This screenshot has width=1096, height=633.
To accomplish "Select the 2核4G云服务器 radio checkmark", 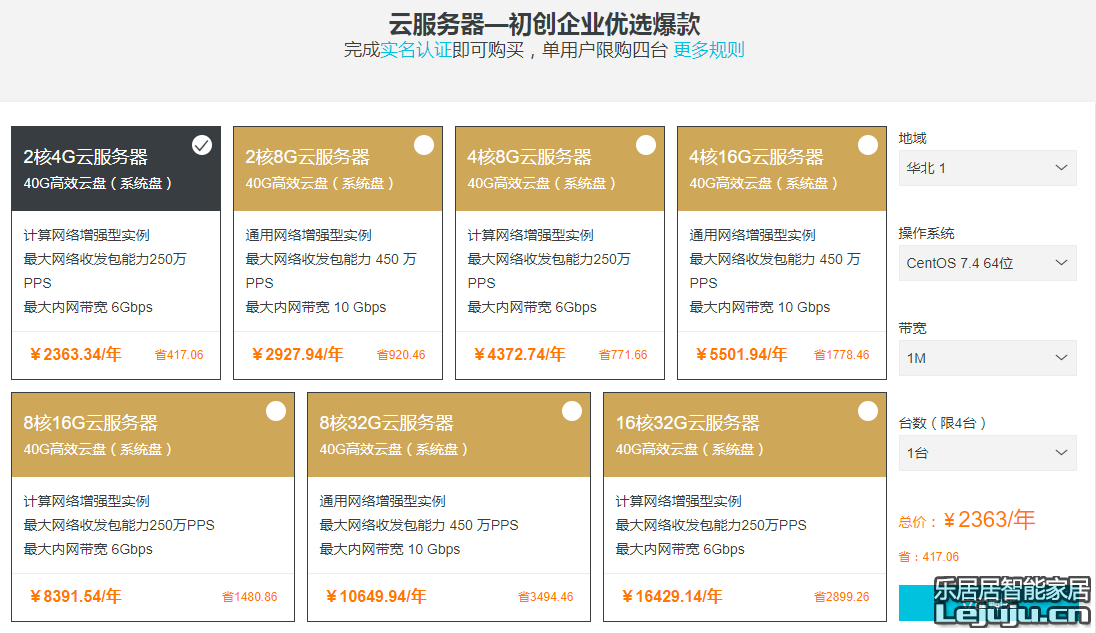I will 201,145.
